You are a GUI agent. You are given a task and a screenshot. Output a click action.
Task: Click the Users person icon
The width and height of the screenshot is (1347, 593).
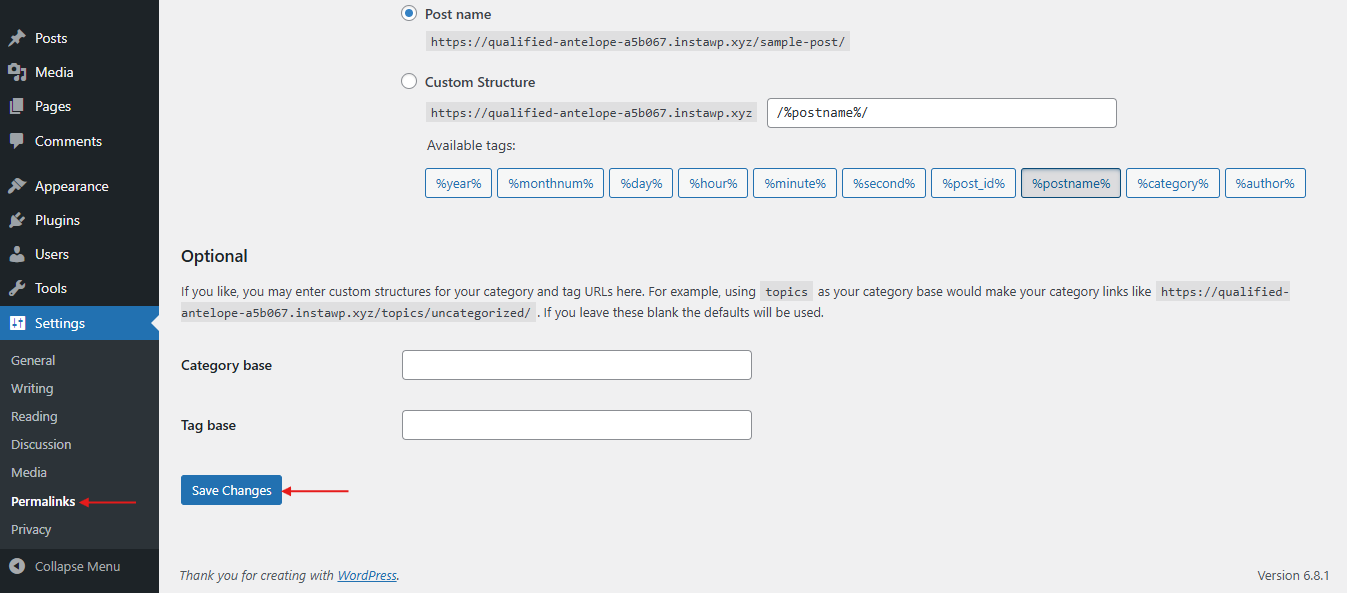click(x=17, y=254)
